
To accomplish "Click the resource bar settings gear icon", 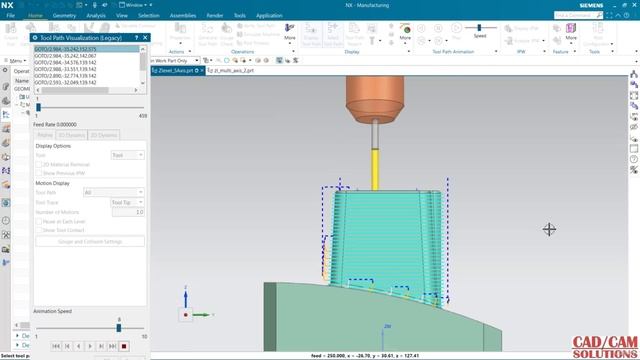I will (x=5, y=70).
